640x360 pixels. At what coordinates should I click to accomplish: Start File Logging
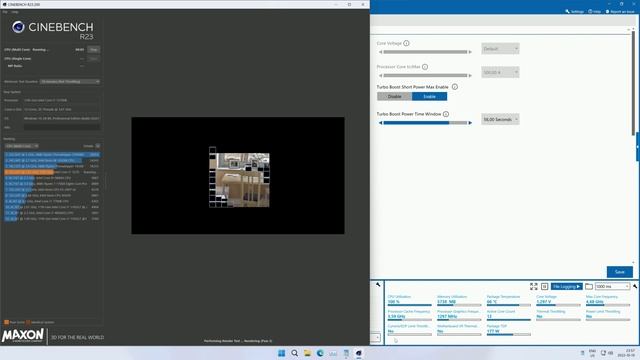(x=567, y=287)
